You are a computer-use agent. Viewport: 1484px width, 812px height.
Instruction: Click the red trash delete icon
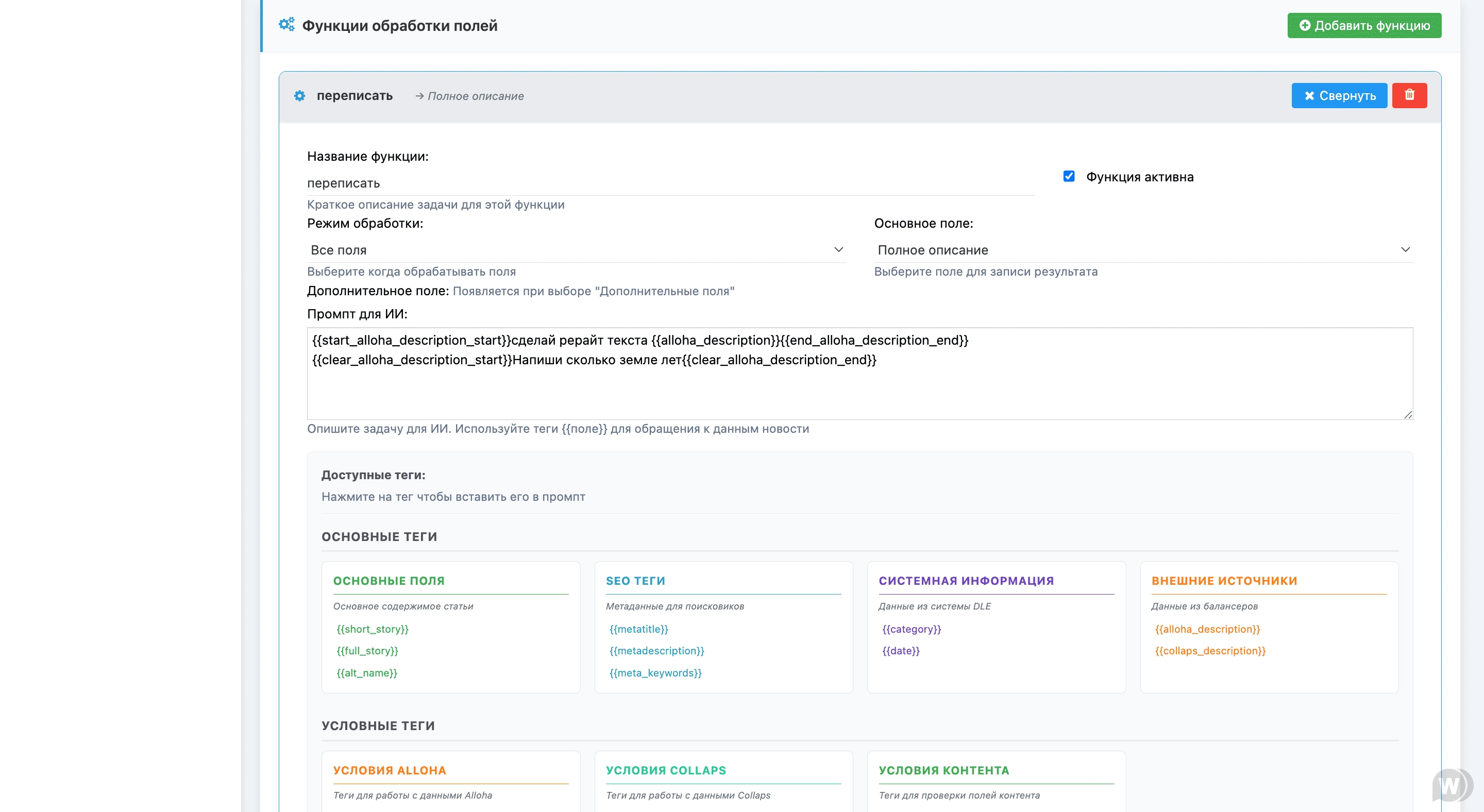point(1409,95)
